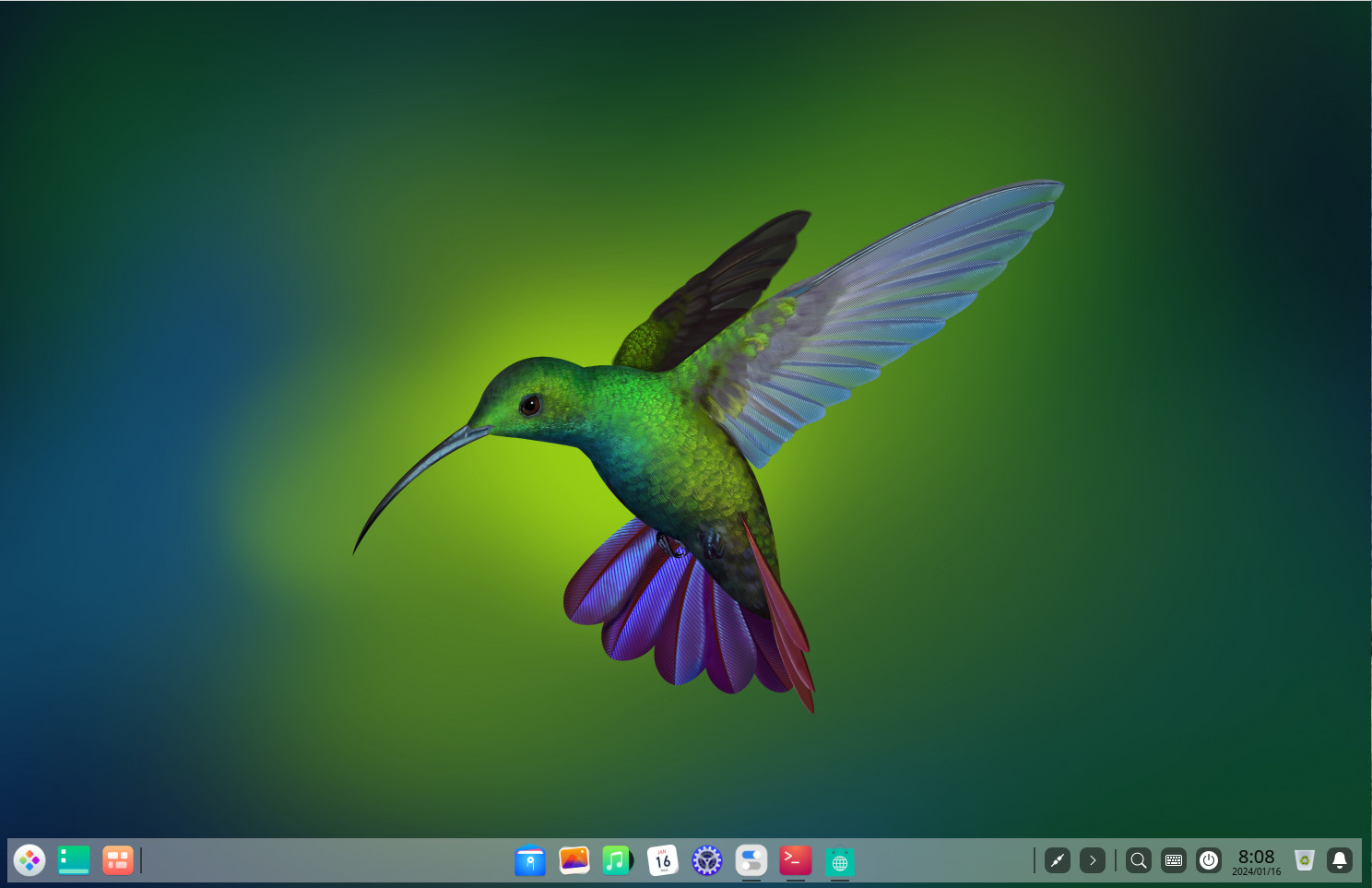Open the Control Center gear icon

[707, 860]
